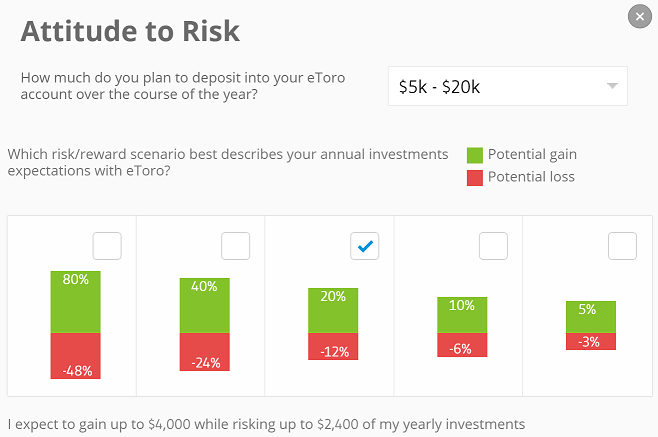Screen dimensions: 658x437
Task: Click the green 5% gain bar
Action: [591, 317]
